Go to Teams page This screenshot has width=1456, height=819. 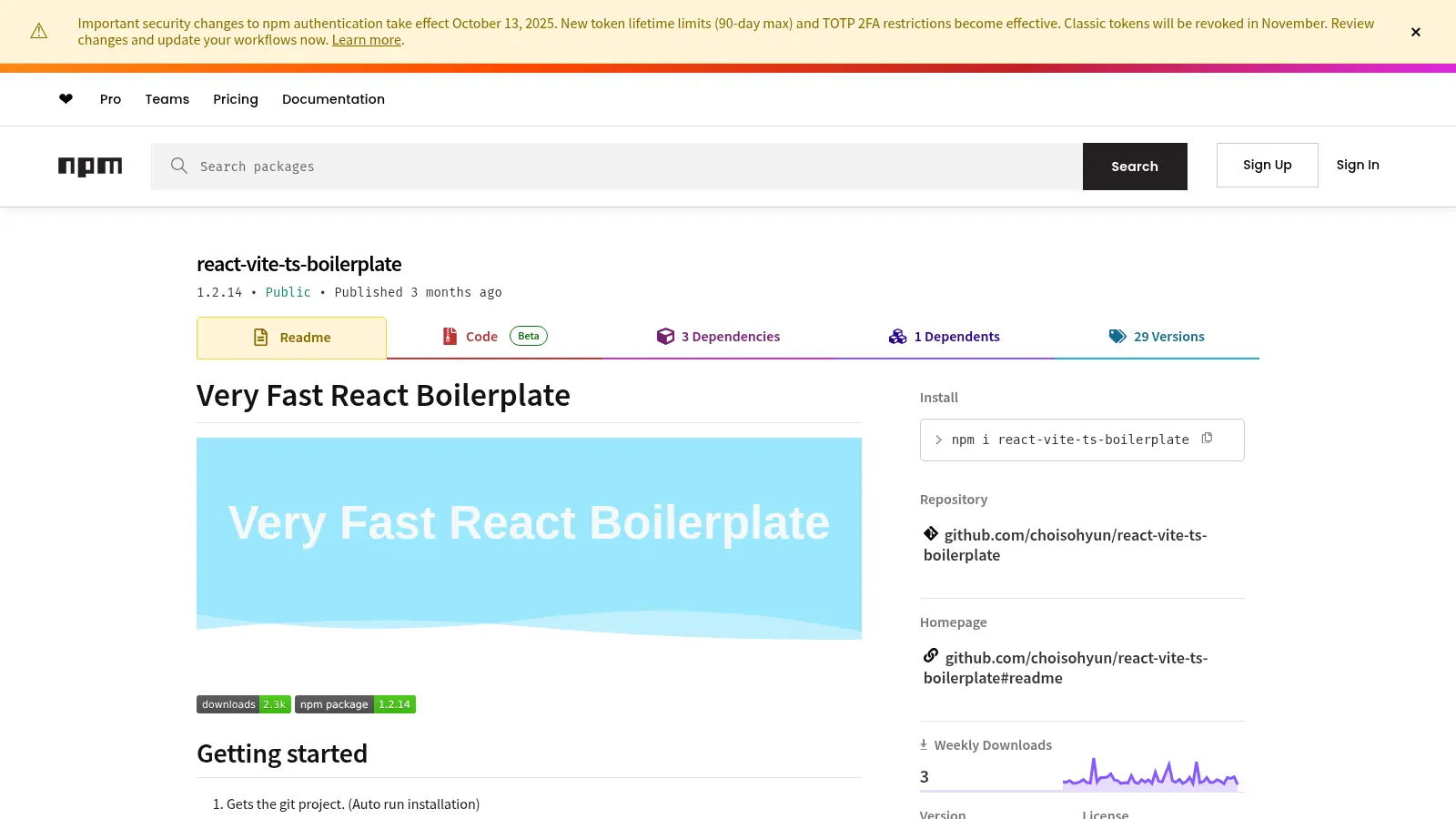coord(167,99)
